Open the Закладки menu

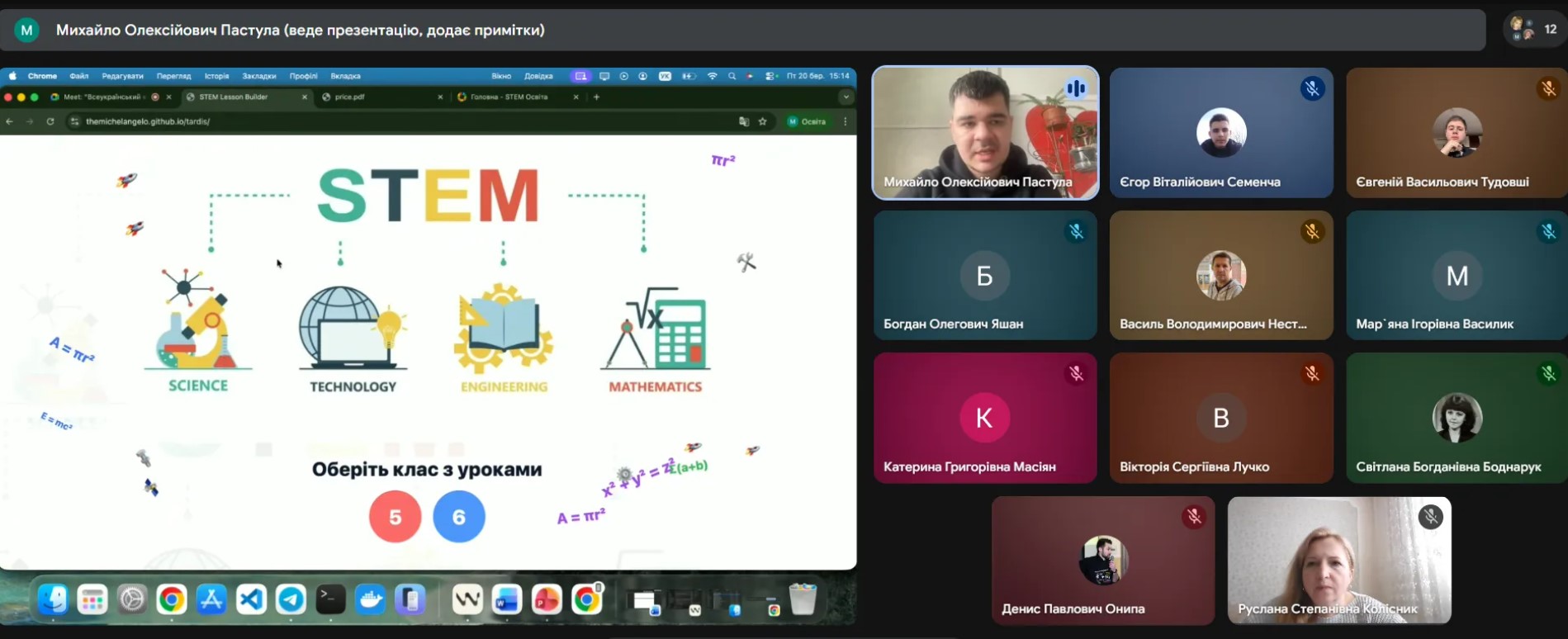coord(259,76)
